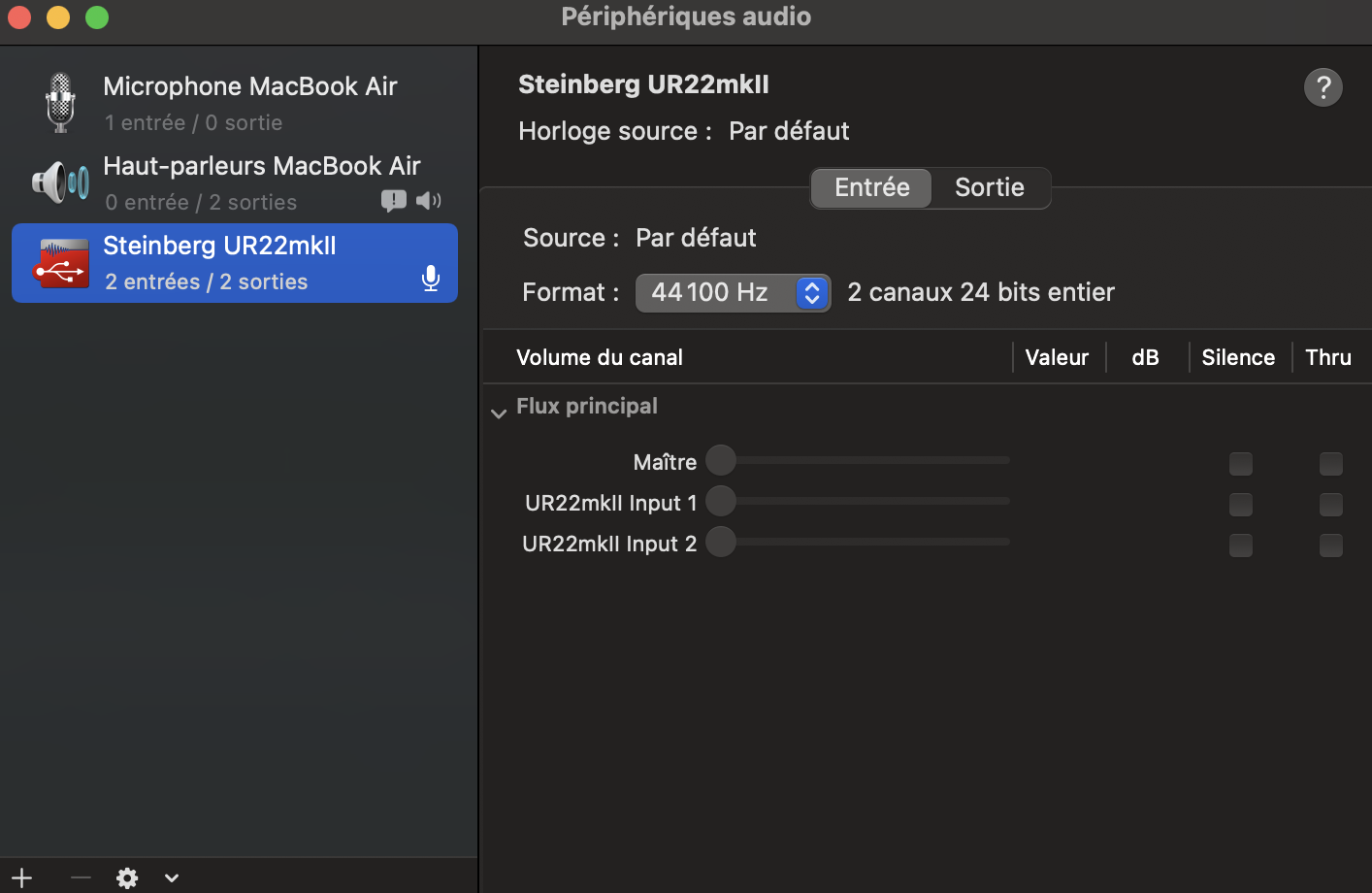Switch to the Sortie tab
This screenshot has width=1372, height=893.
(989, 187)
